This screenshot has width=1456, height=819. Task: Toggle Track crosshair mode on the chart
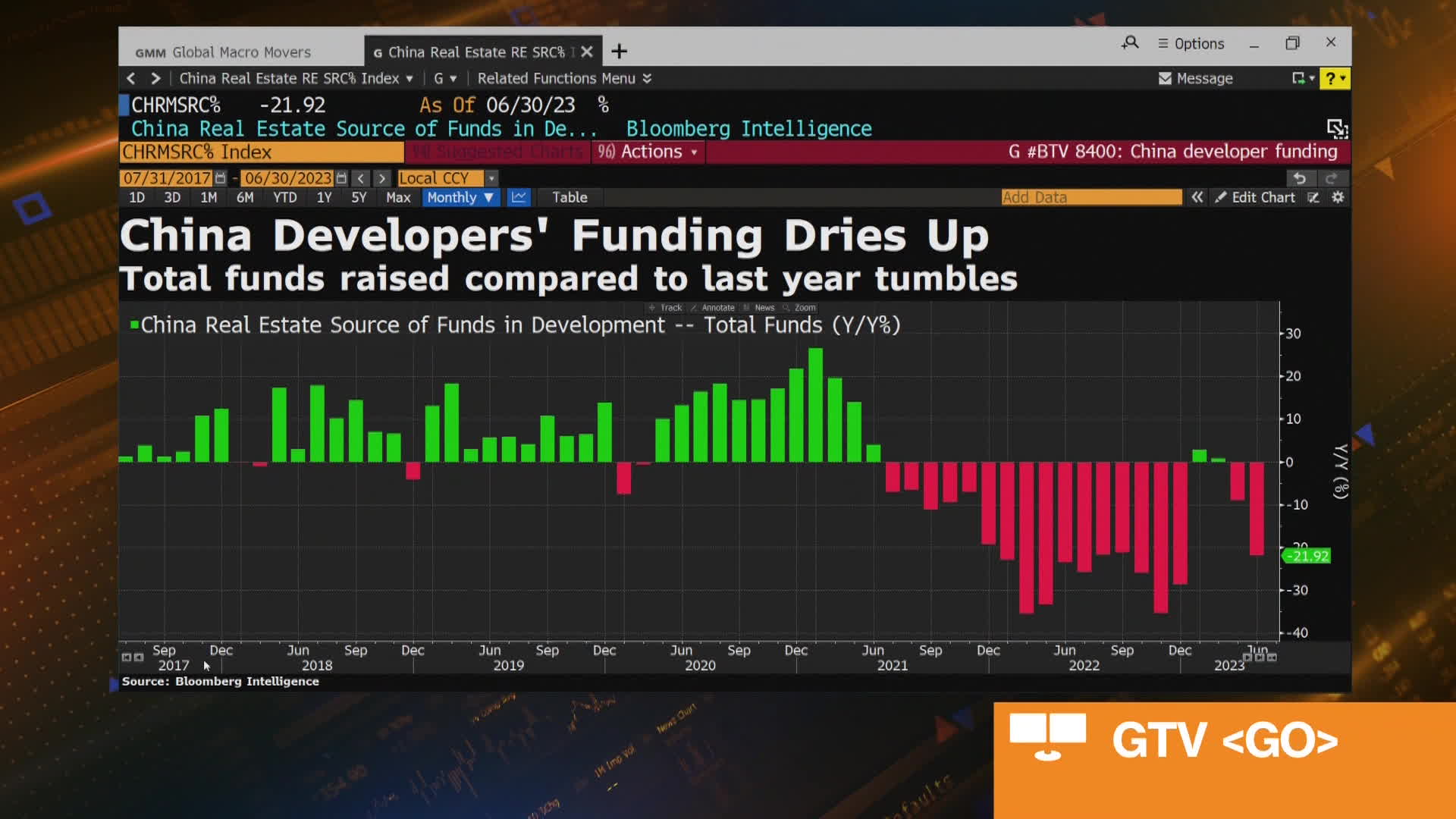click(667, 308)
